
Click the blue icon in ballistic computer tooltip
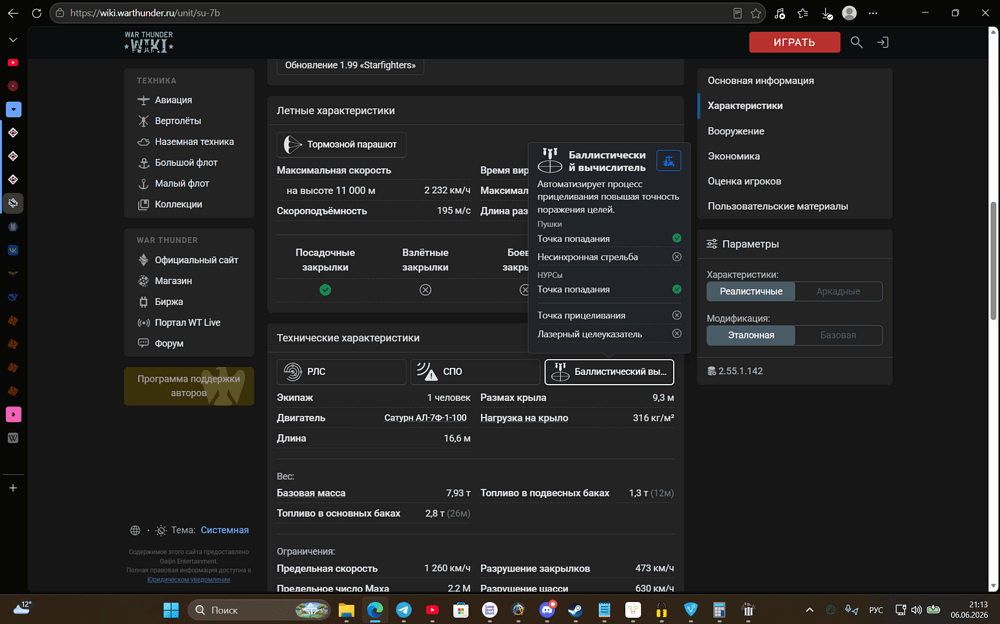(668, 161)
